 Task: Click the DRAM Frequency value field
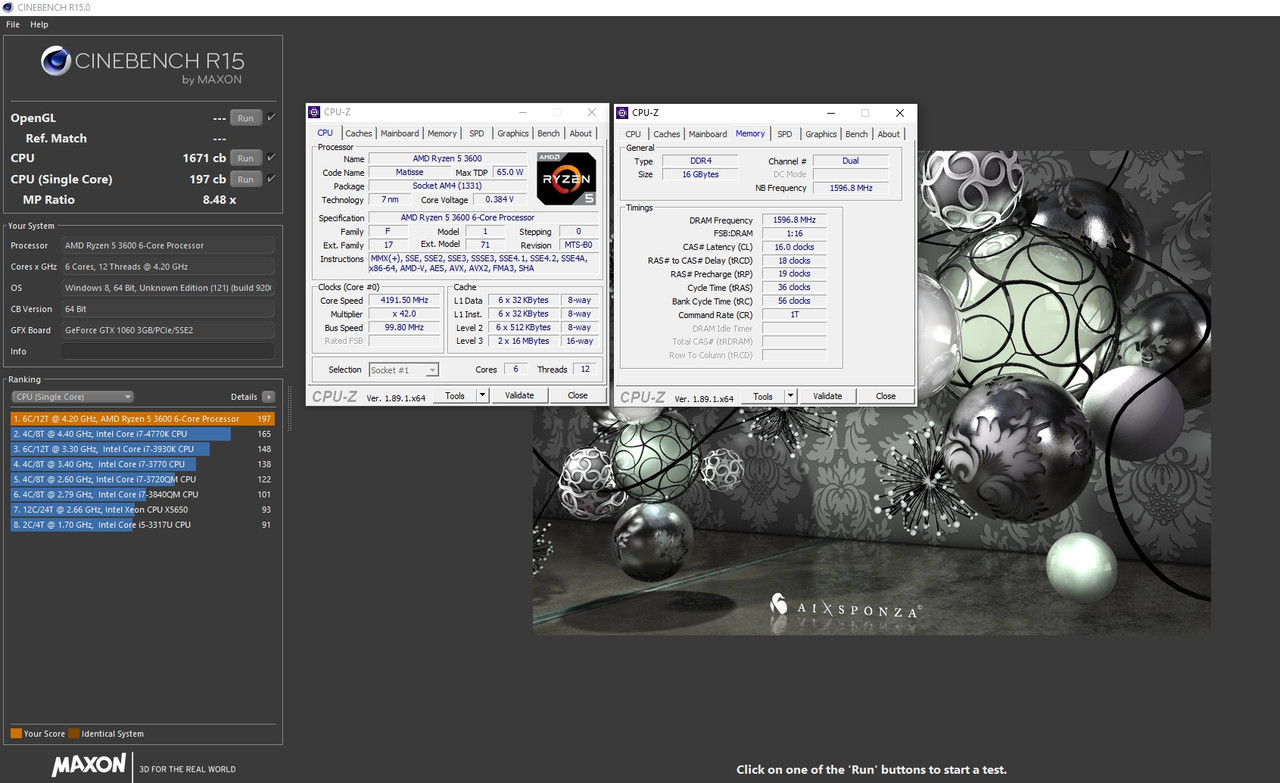(794, 220)
